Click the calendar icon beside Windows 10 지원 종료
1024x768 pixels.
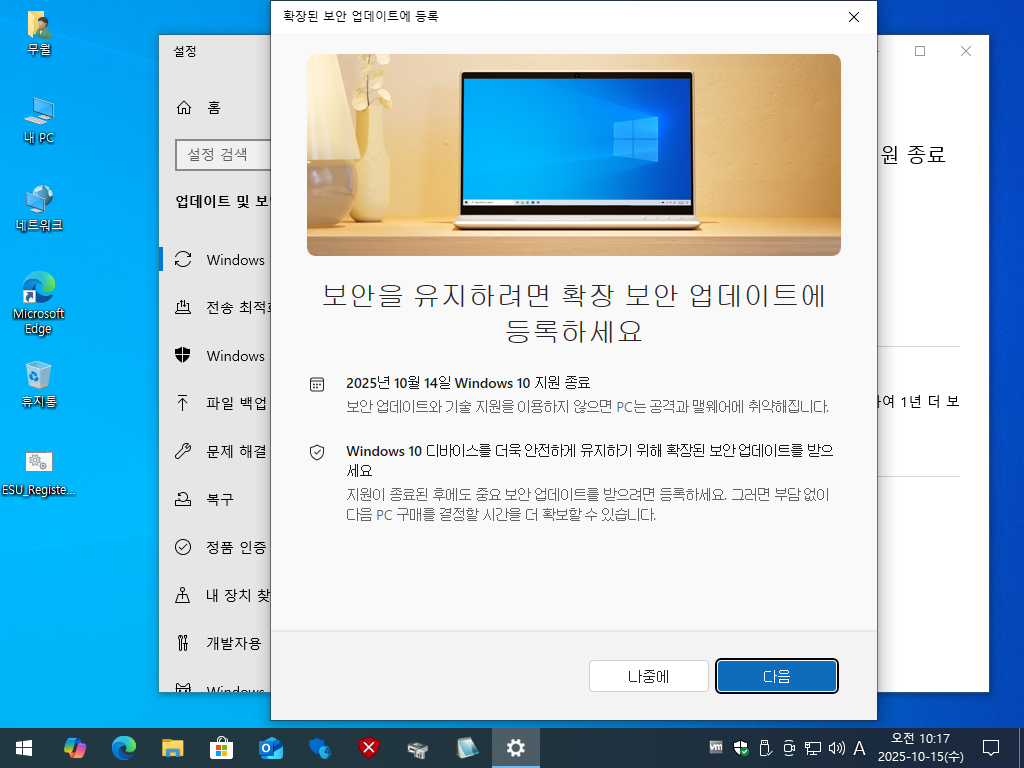317,384
